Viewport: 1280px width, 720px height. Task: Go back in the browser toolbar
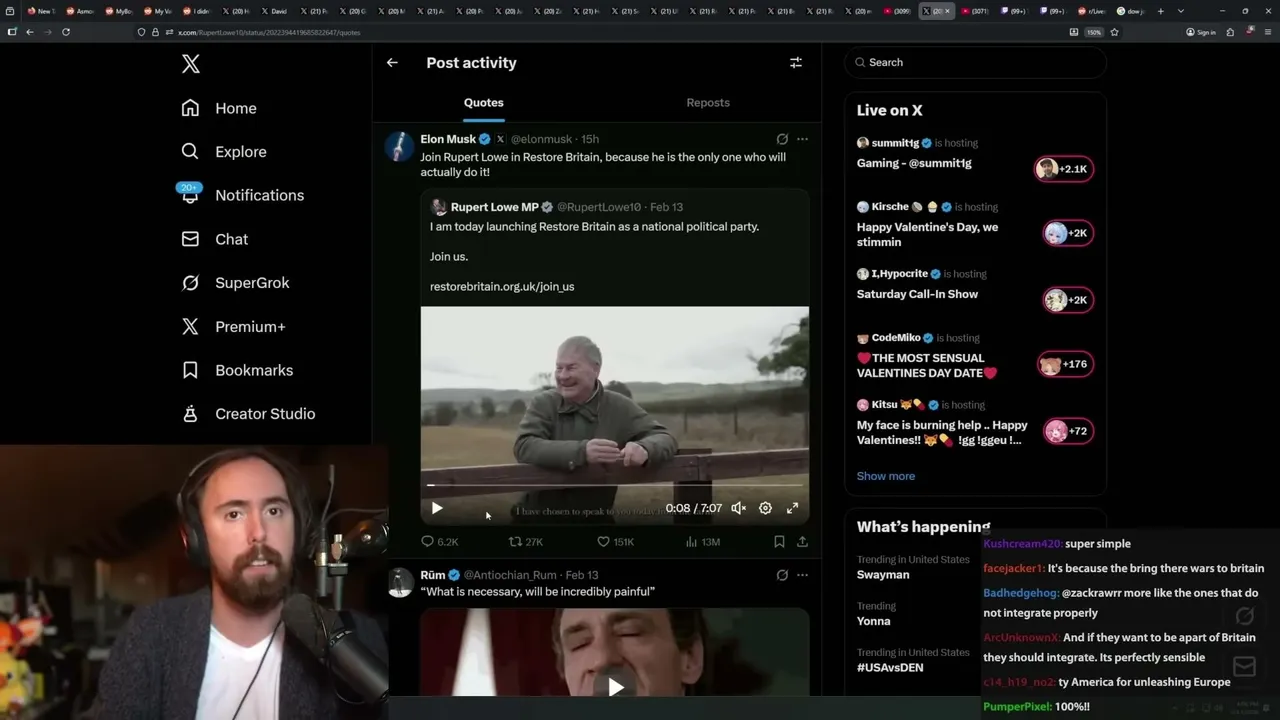point(30,32)
